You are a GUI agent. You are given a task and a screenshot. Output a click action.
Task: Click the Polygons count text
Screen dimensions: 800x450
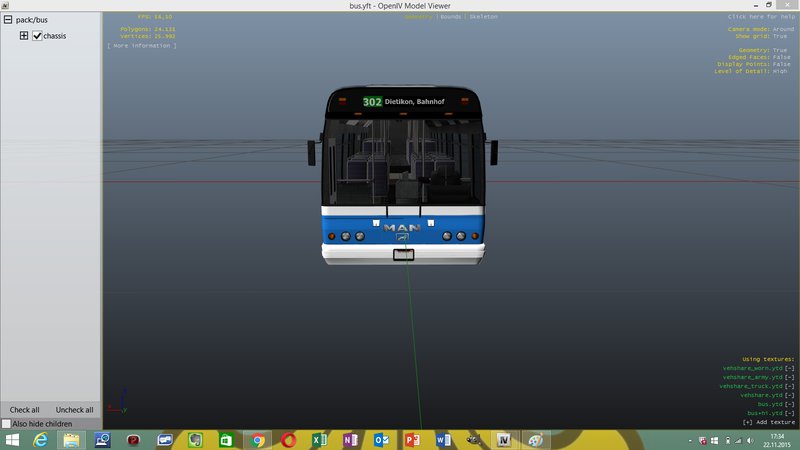tap(147, 29)
